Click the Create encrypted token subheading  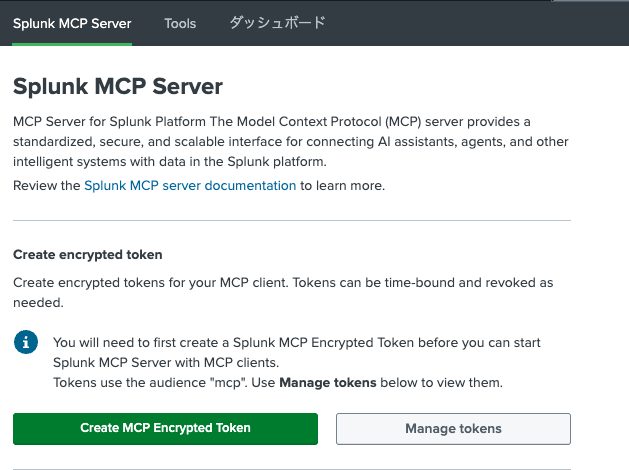(88, 255)
